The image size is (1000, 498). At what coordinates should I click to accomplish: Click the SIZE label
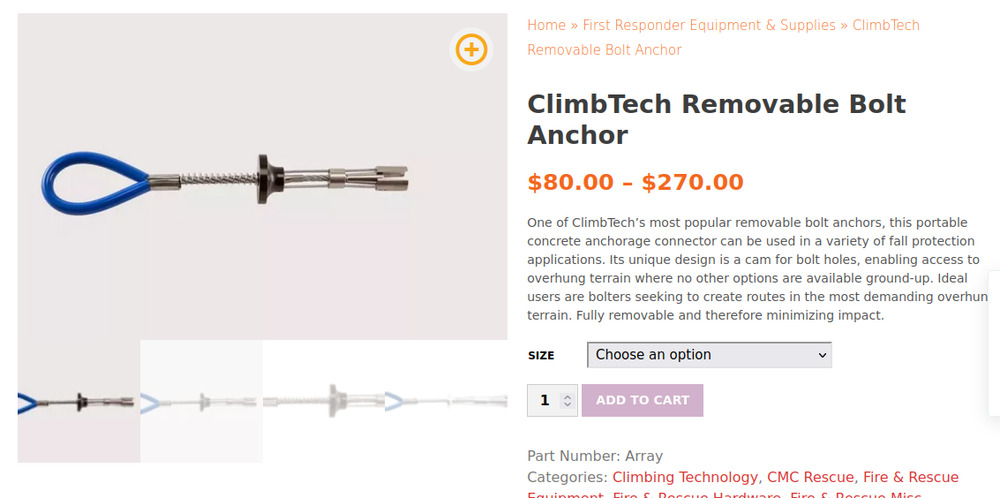541,355
